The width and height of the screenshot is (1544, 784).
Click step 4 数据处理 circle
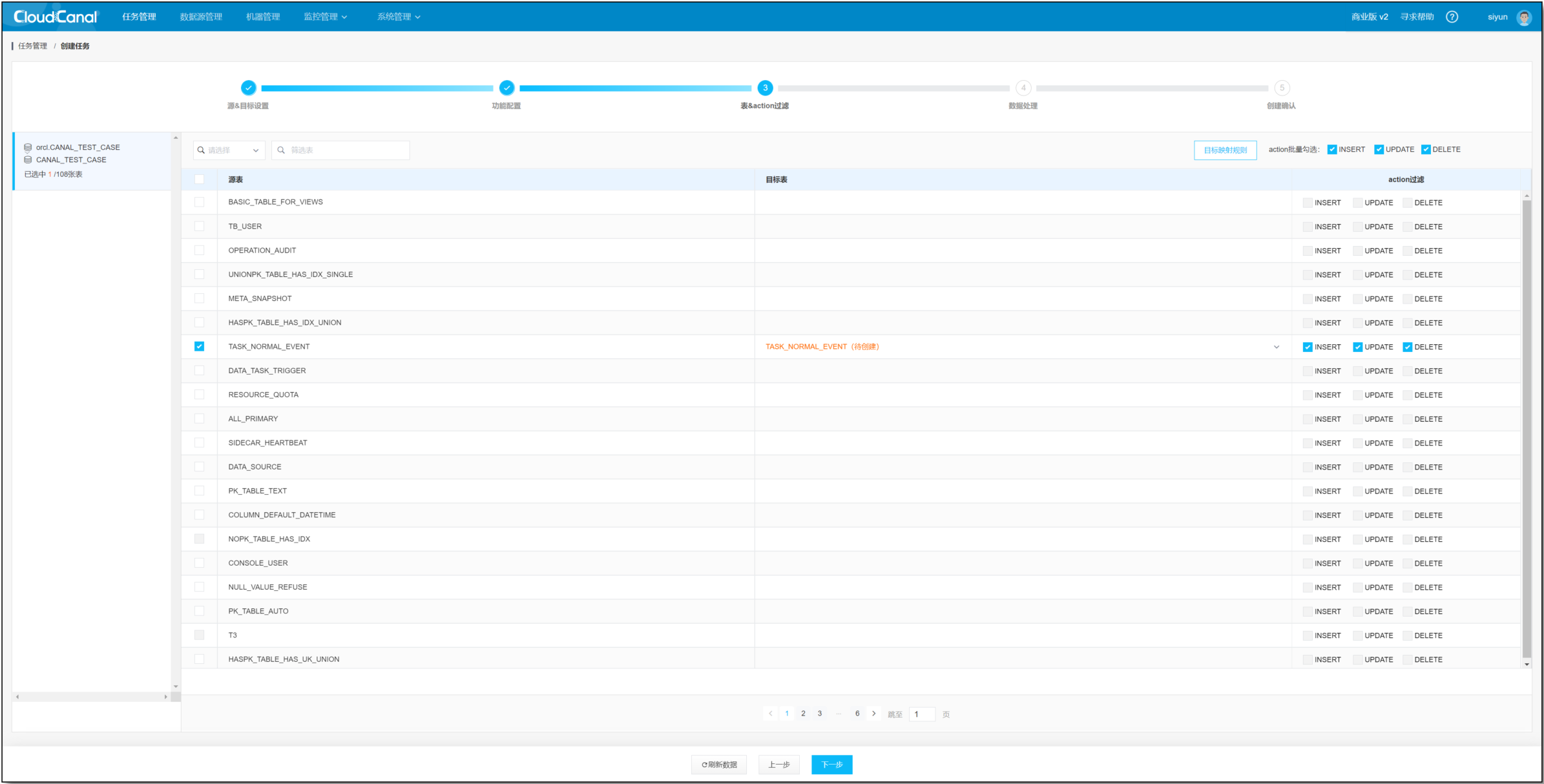coord(1023,88)
